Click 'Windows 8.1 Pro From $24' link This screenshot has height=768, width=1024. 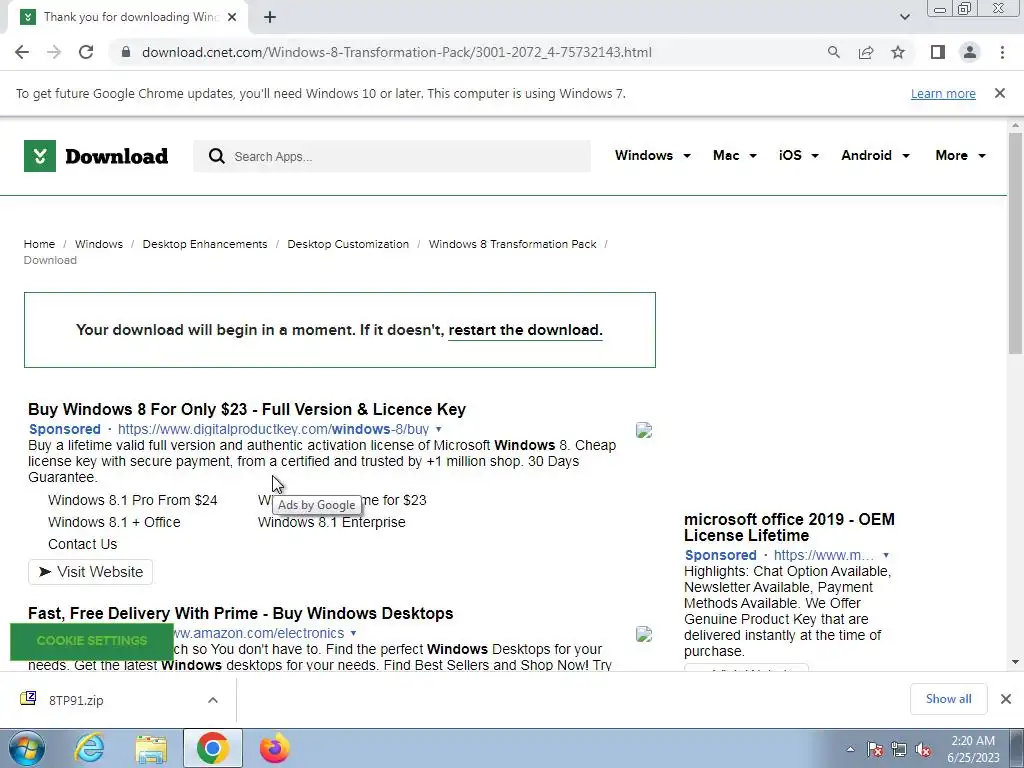(x=133, y=500)
